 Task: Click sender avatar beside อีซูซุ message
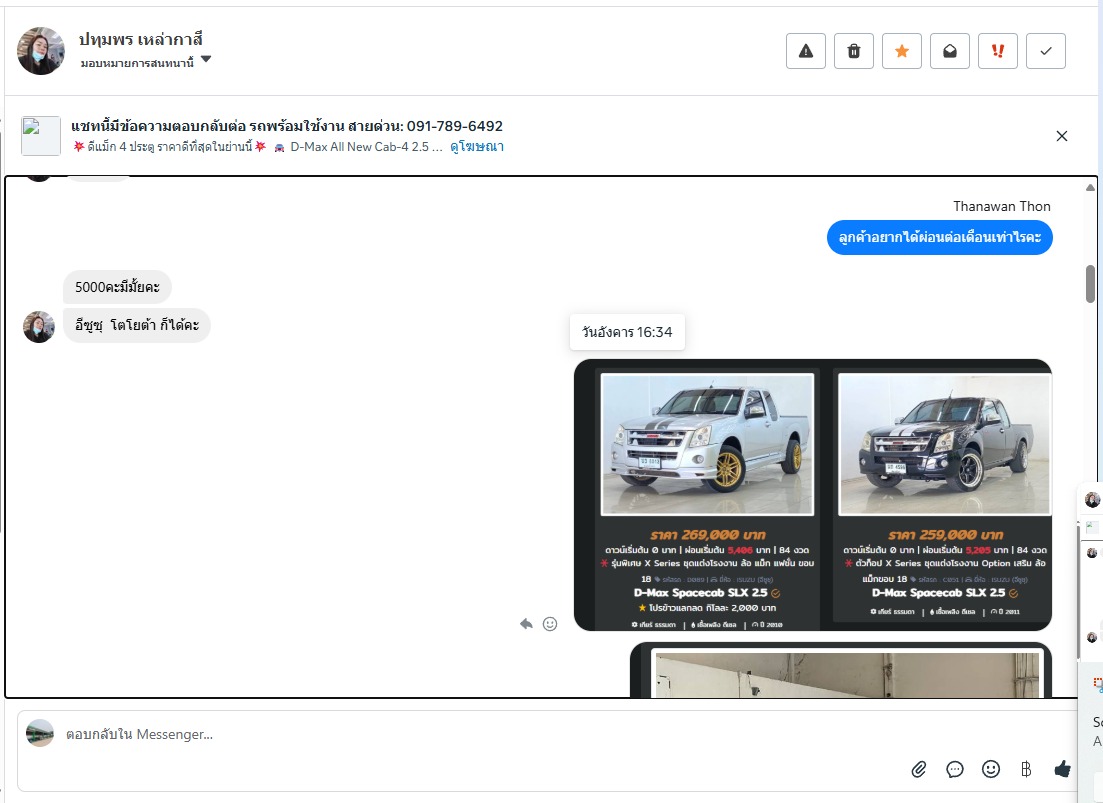[39, 327]
